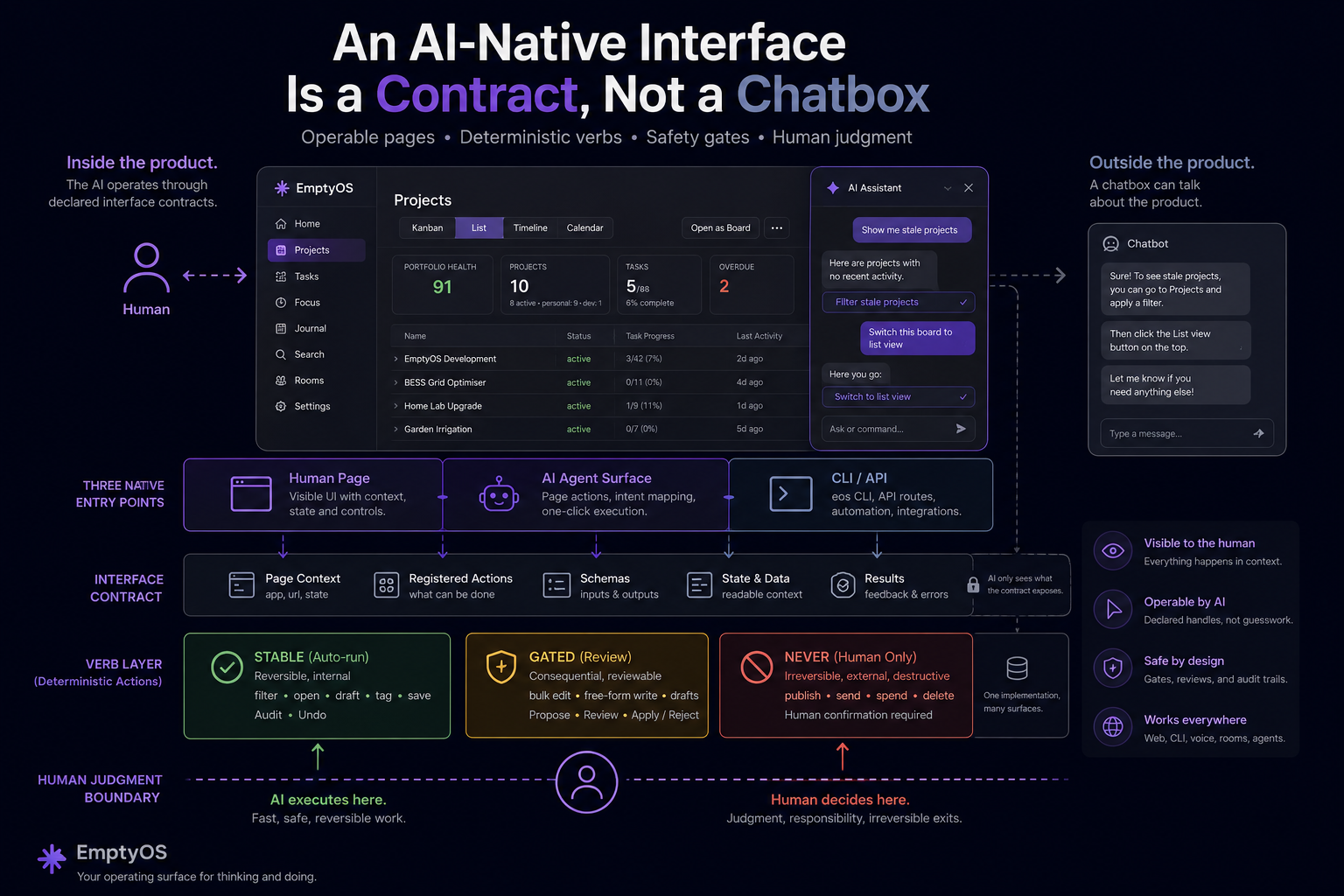1344x896 pixels.
Task: Open the three-dot more options menu
Action: point(777,228)
